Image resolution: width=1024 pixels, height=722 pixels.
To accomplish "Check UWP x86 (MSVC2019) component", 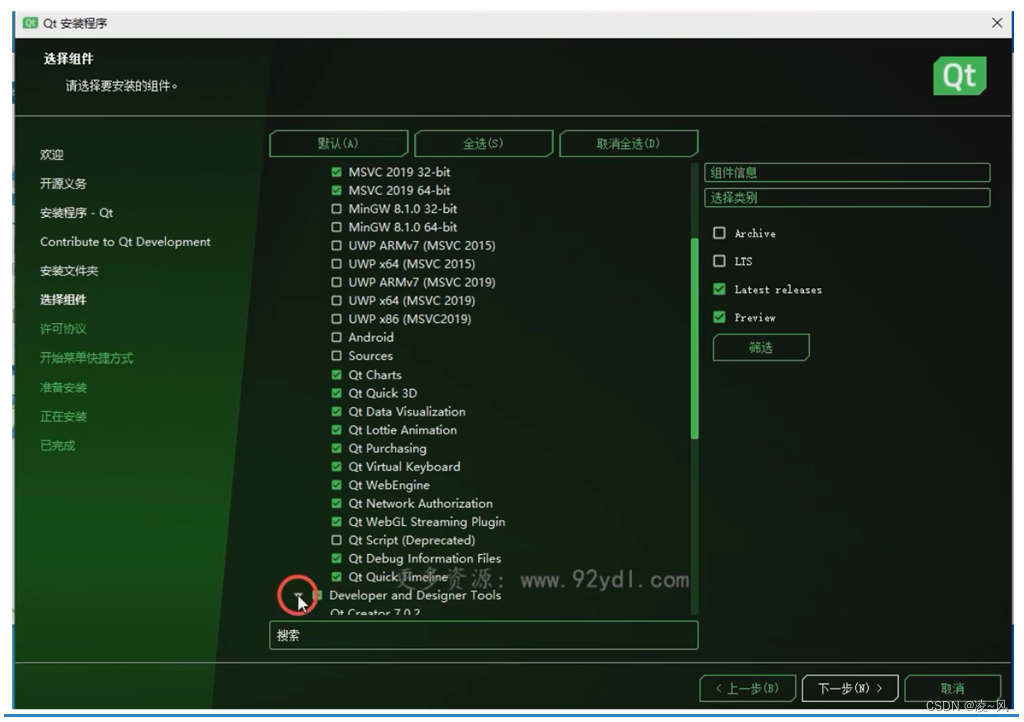I will [x=336, y=319].
